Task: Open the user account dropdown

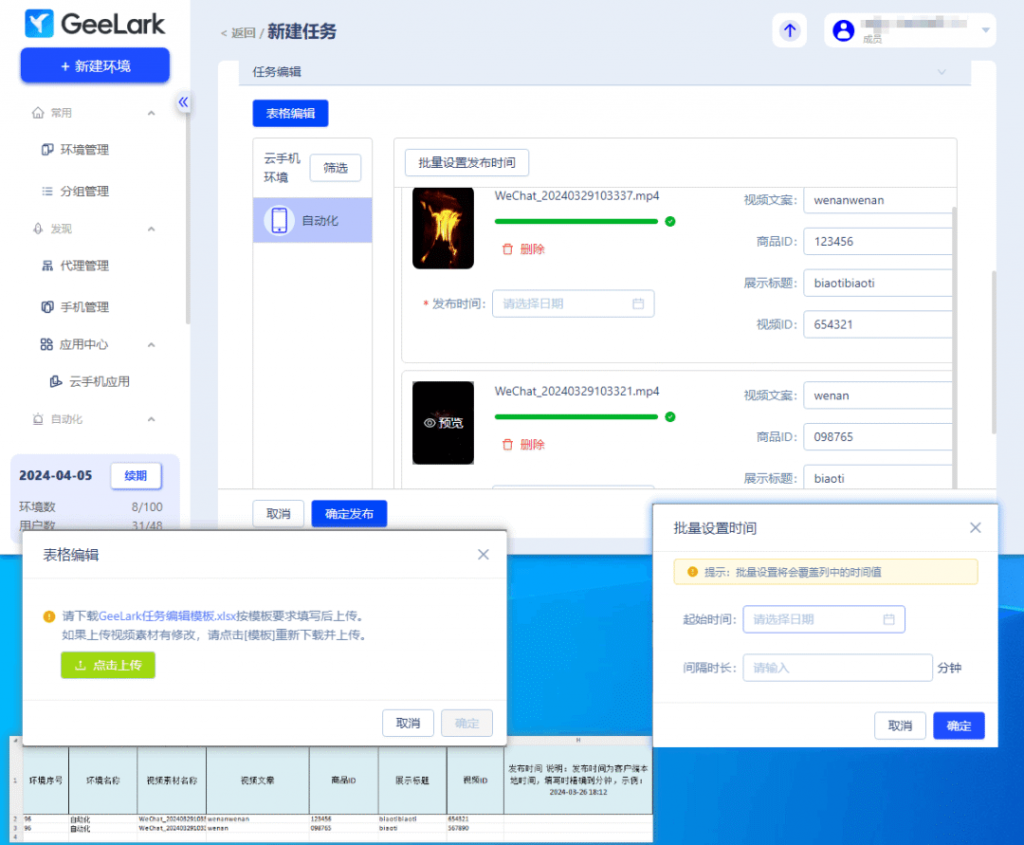Action: 985,31
